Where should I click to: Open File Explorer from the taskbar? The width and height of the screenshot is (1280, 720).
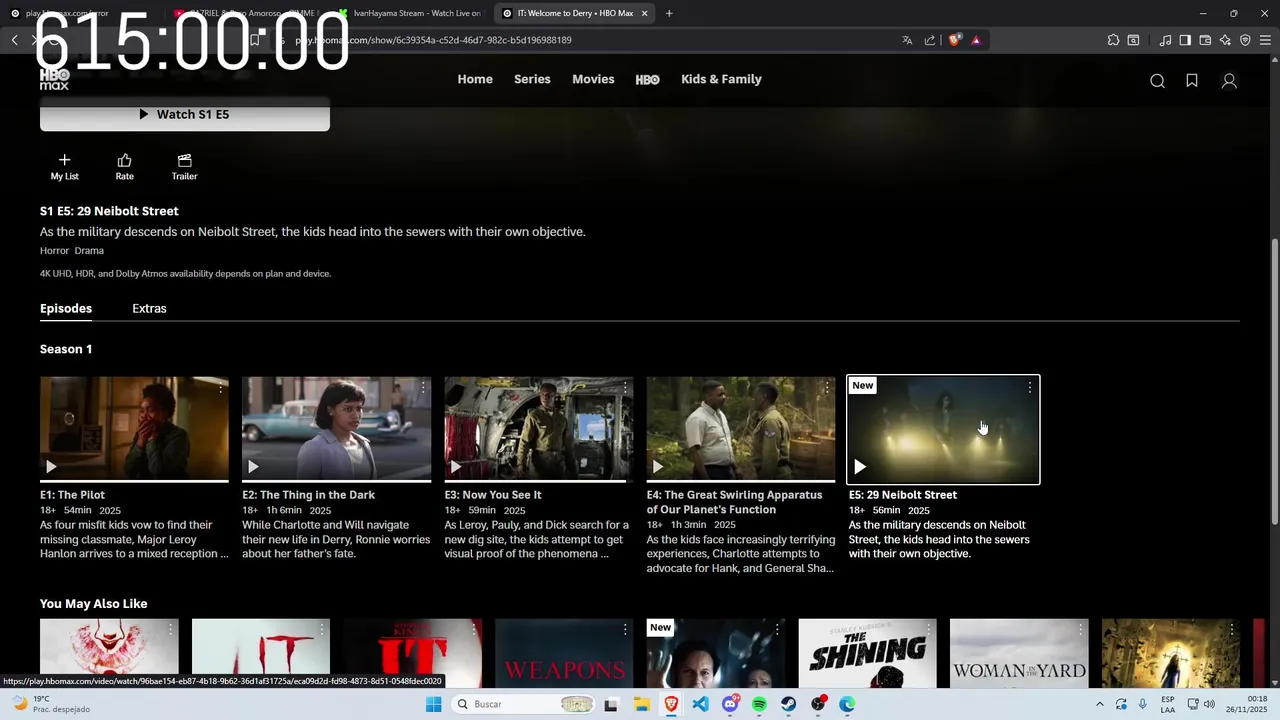(641, 704)
